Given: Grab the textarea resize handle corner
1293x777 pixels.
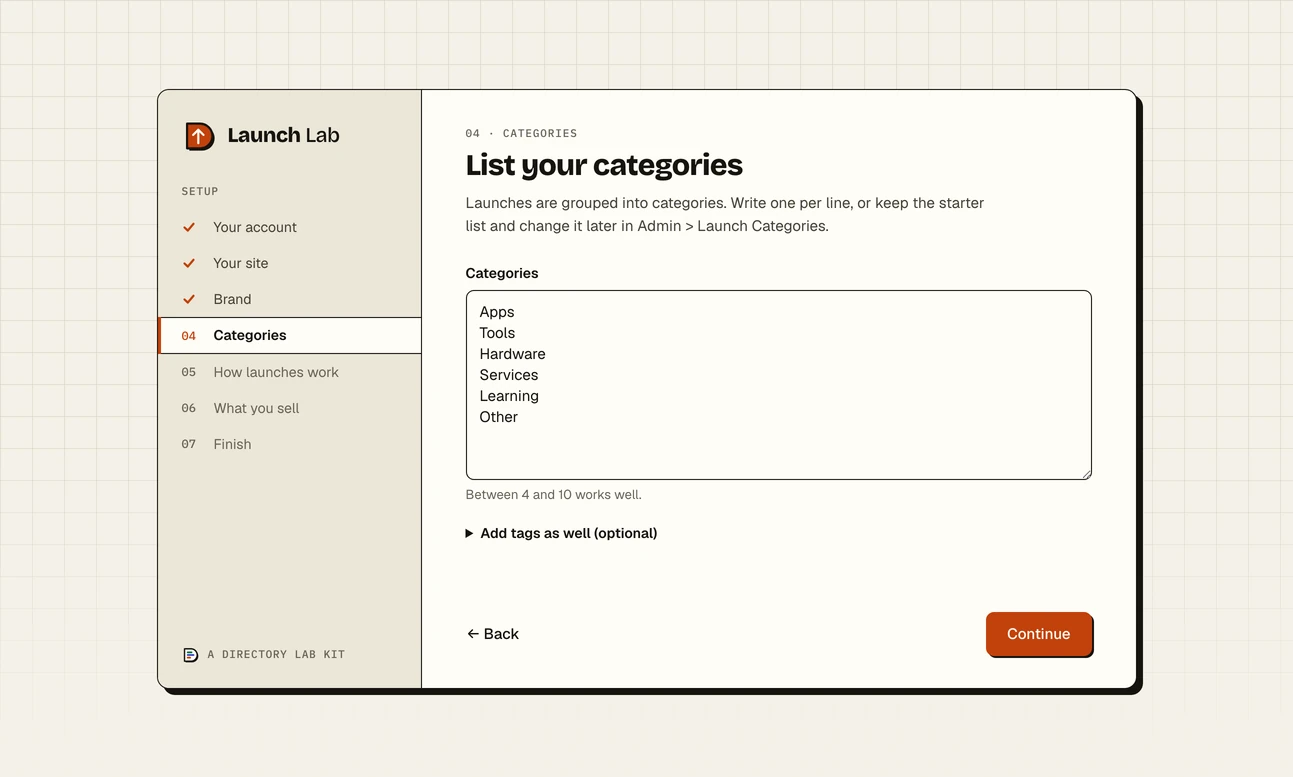Looking at the screenshot, I should click(x=1086, y=474).
